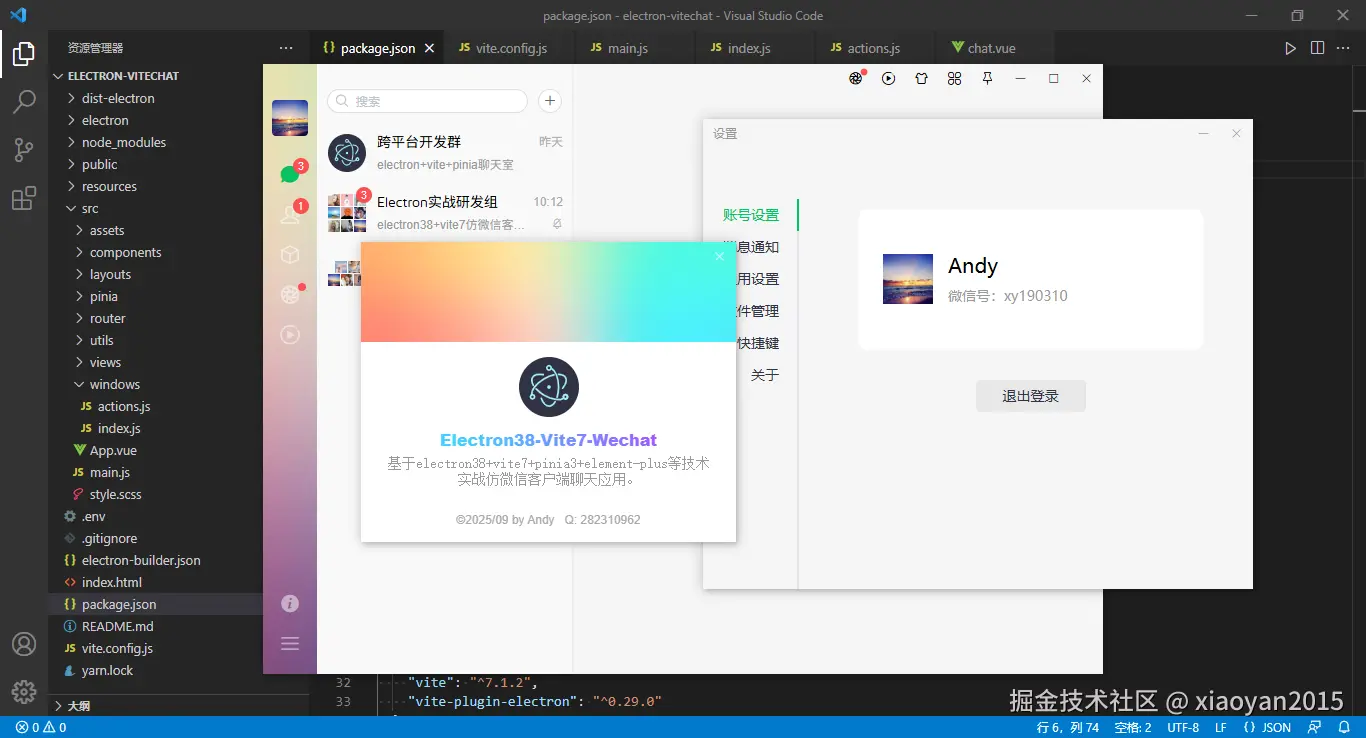Open Search in the VS Code activity bar

click(x=24, y=101)
